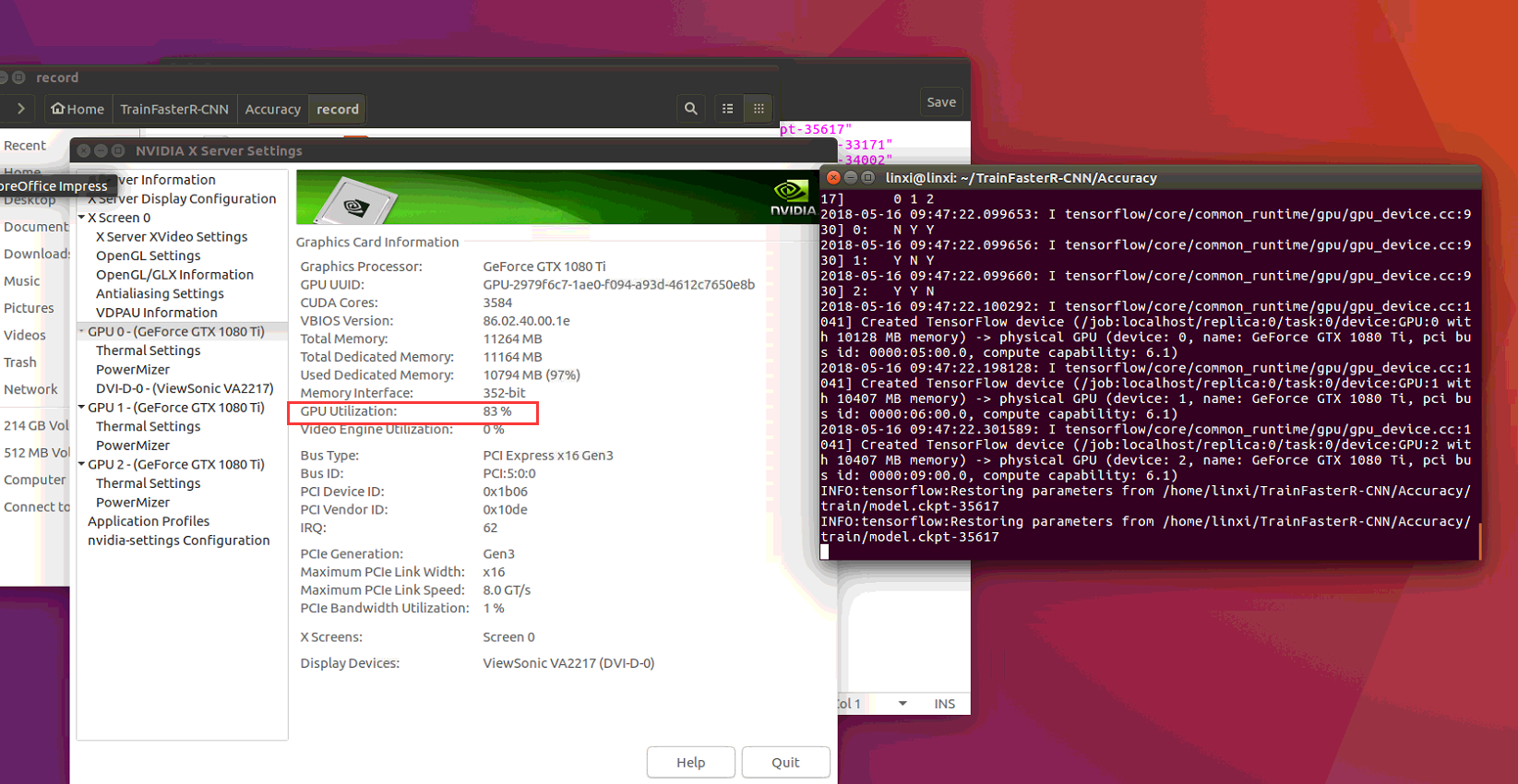
Task: Collapse the X Screen 0 tree node
Action: 82,218
